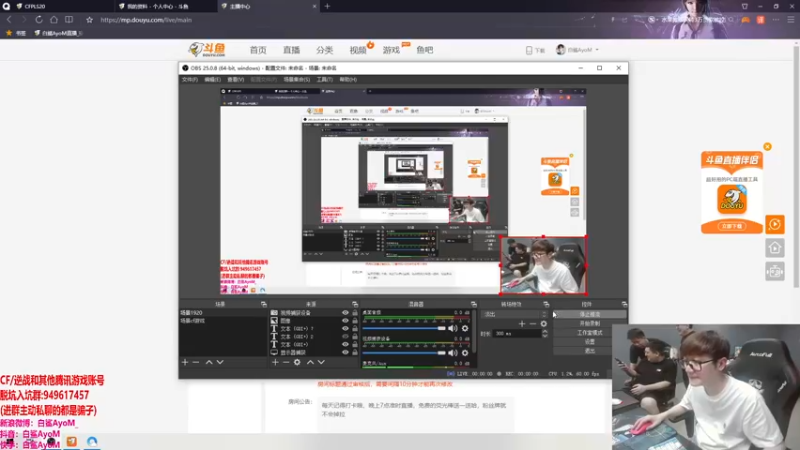Open OBS 设置 button
This screenshot has width=800, height=450.
point(590,342)
